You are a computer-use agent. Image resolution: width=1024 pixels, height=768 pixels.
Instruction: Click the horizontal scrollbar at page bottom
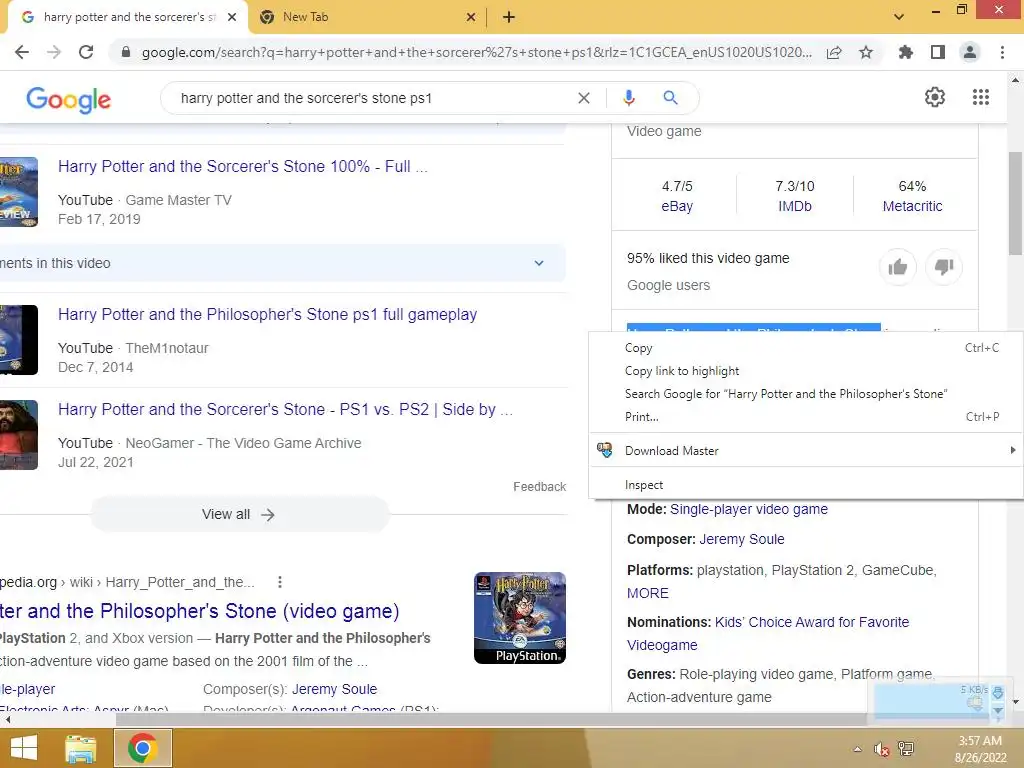[491, 719]
